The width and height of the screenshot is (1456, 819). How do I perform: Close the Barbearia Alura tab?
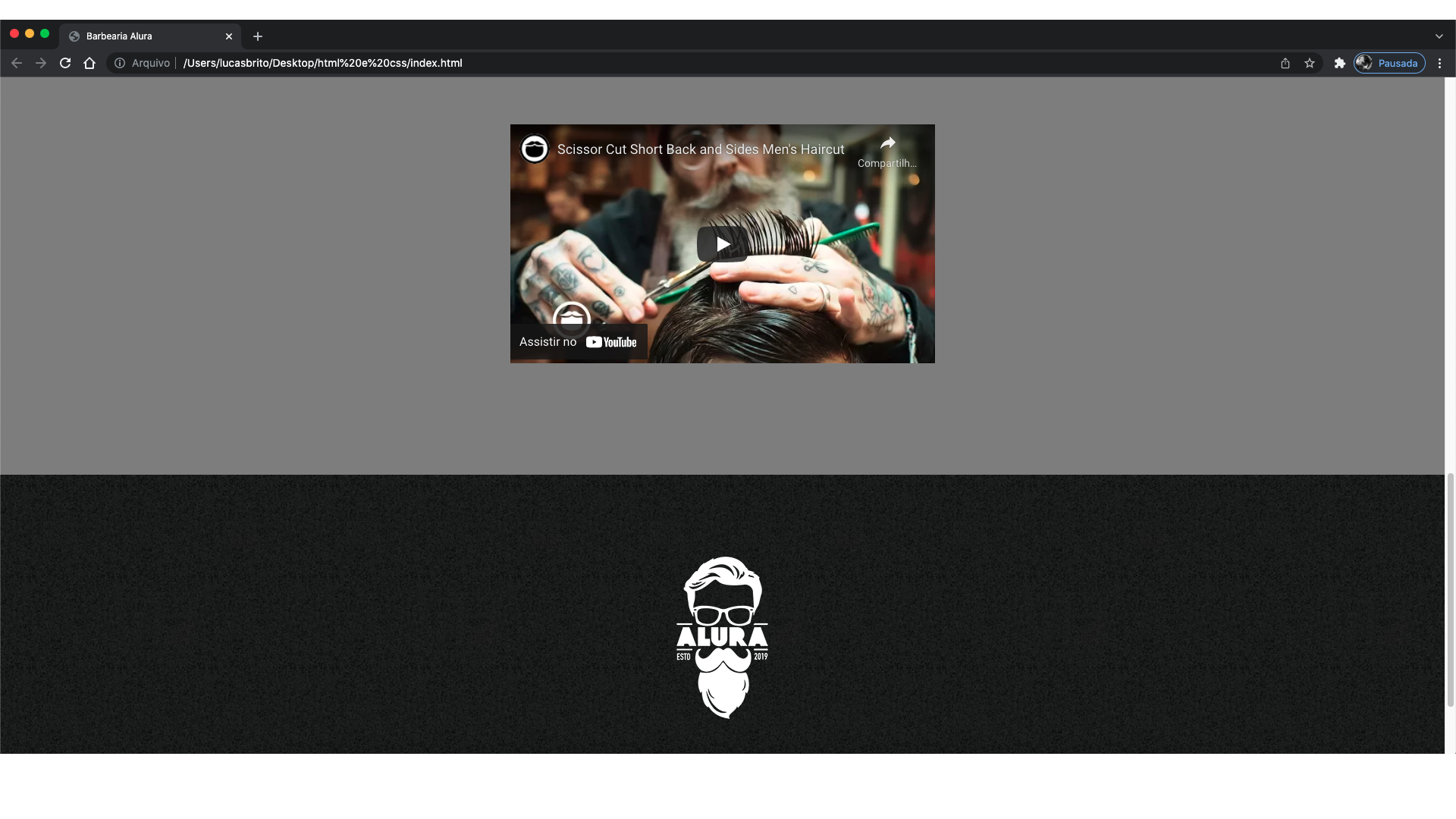coord(229,36)
